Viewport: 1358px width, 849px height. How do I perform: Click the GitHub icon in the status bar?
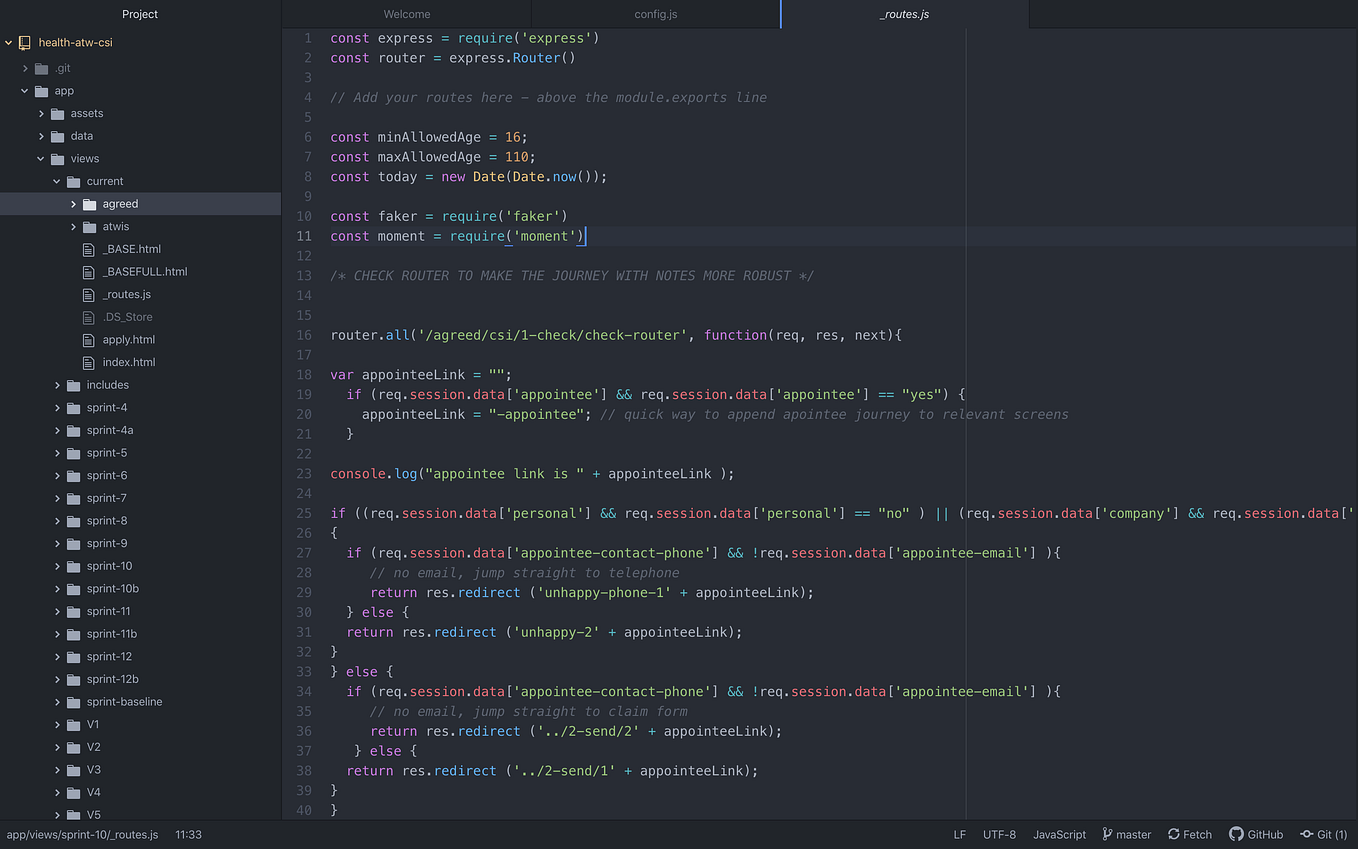[x=1236, y=834]
